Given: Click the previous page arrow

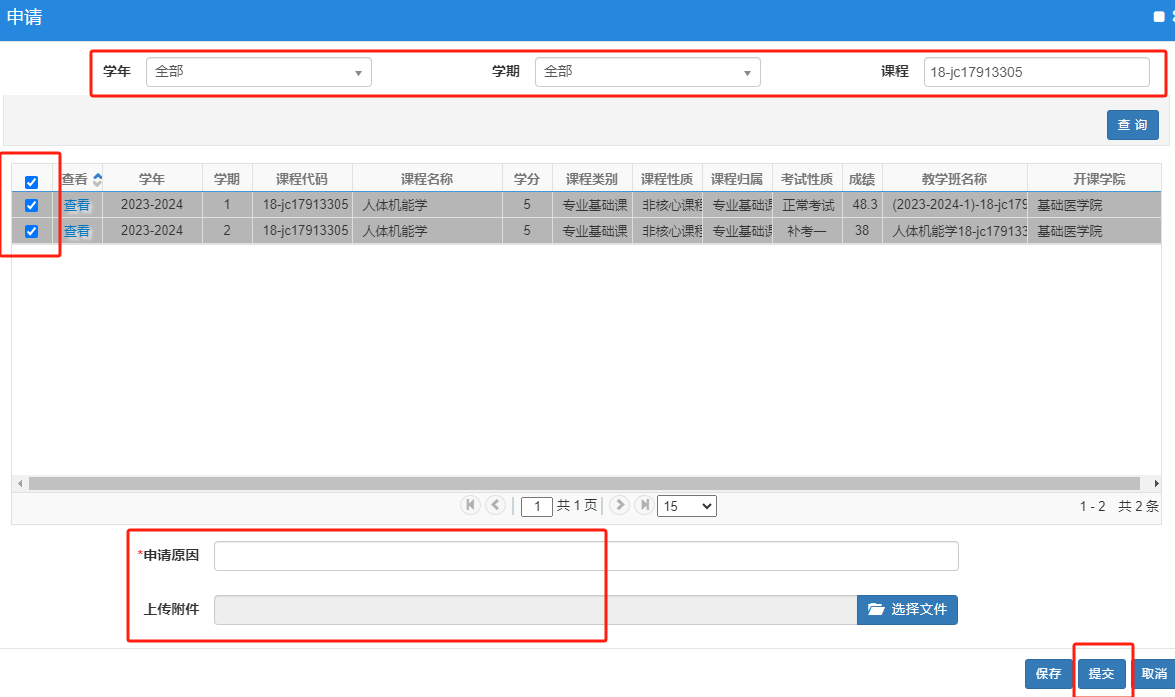Looking at the screenshot, I should tap(495, 506).
